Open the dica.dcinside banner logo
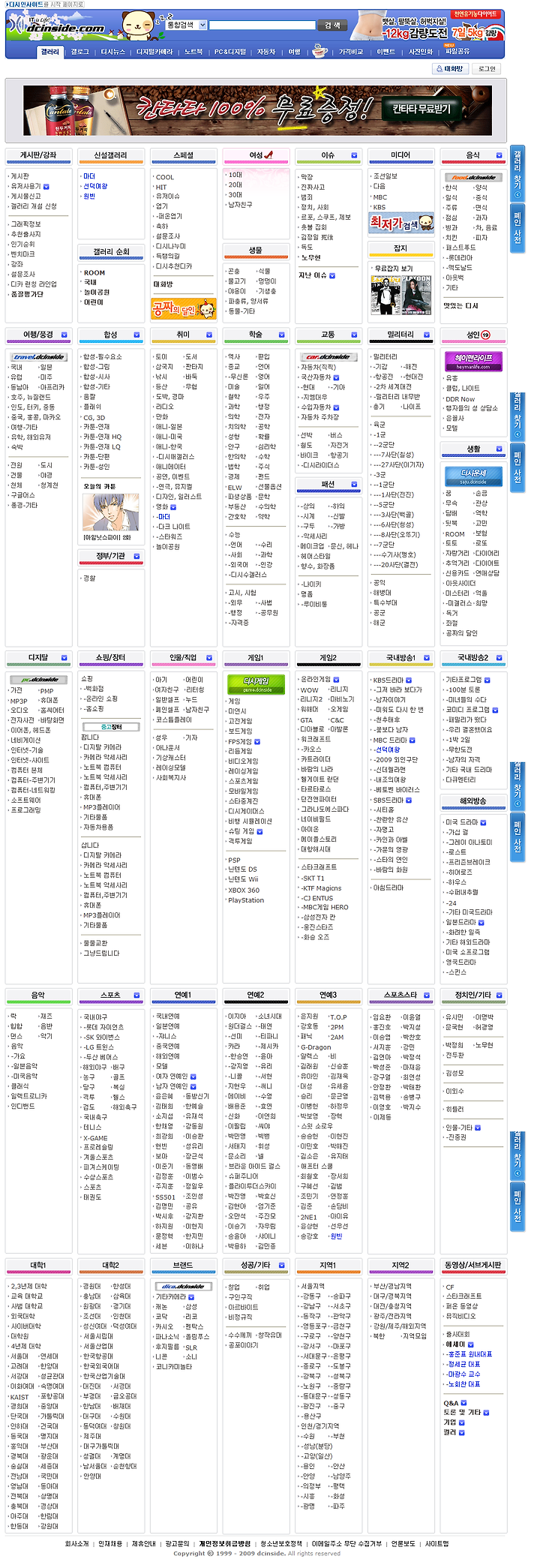The image size is (540, 1568). (x=183, y=1286)
